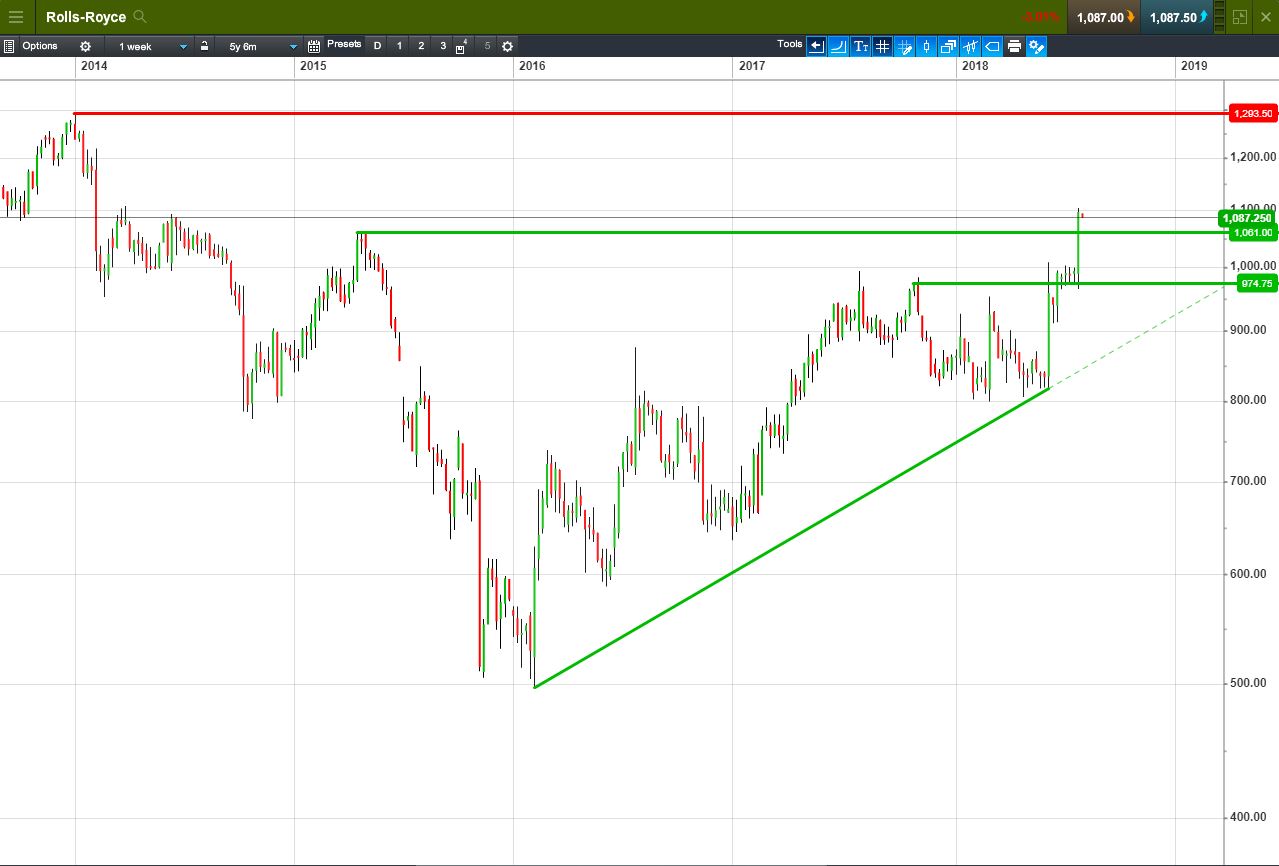Click the 2014 label on time axis

tap(94, 66)
